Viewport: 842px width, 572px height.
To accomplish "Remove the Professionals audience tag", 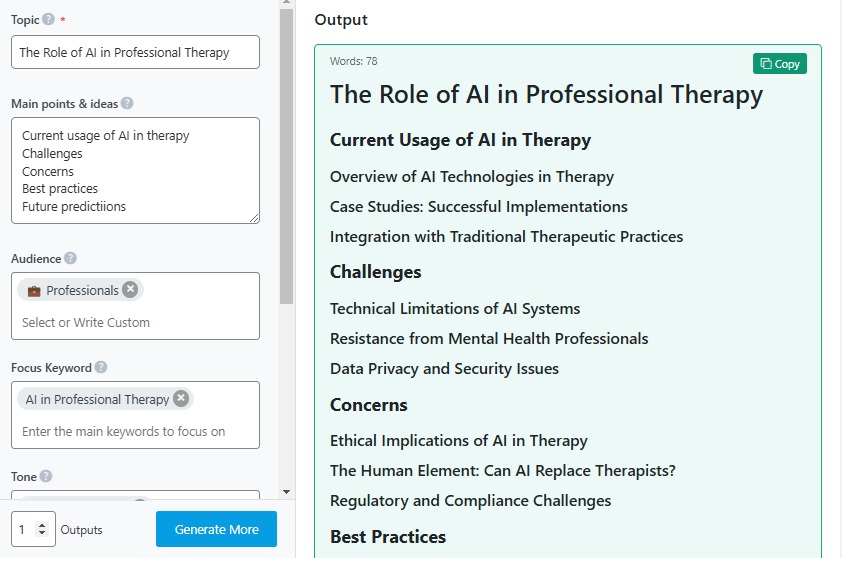I will 130,290.
